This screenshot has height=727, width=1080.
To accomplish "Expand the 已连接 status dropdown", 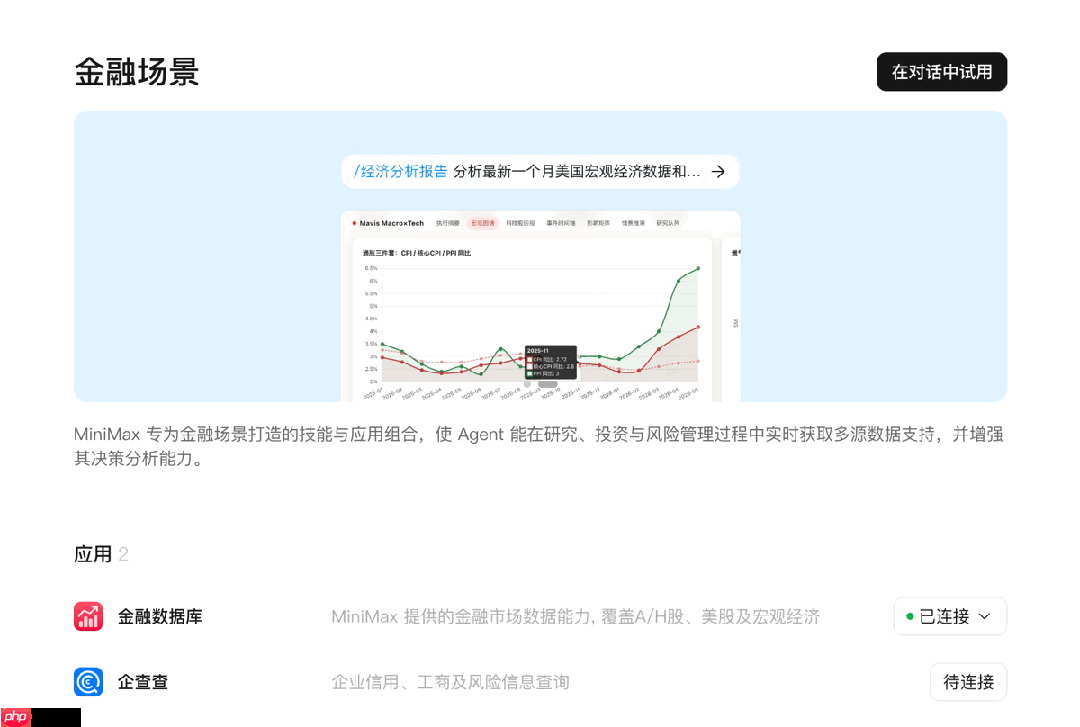I will pos(950,616).
